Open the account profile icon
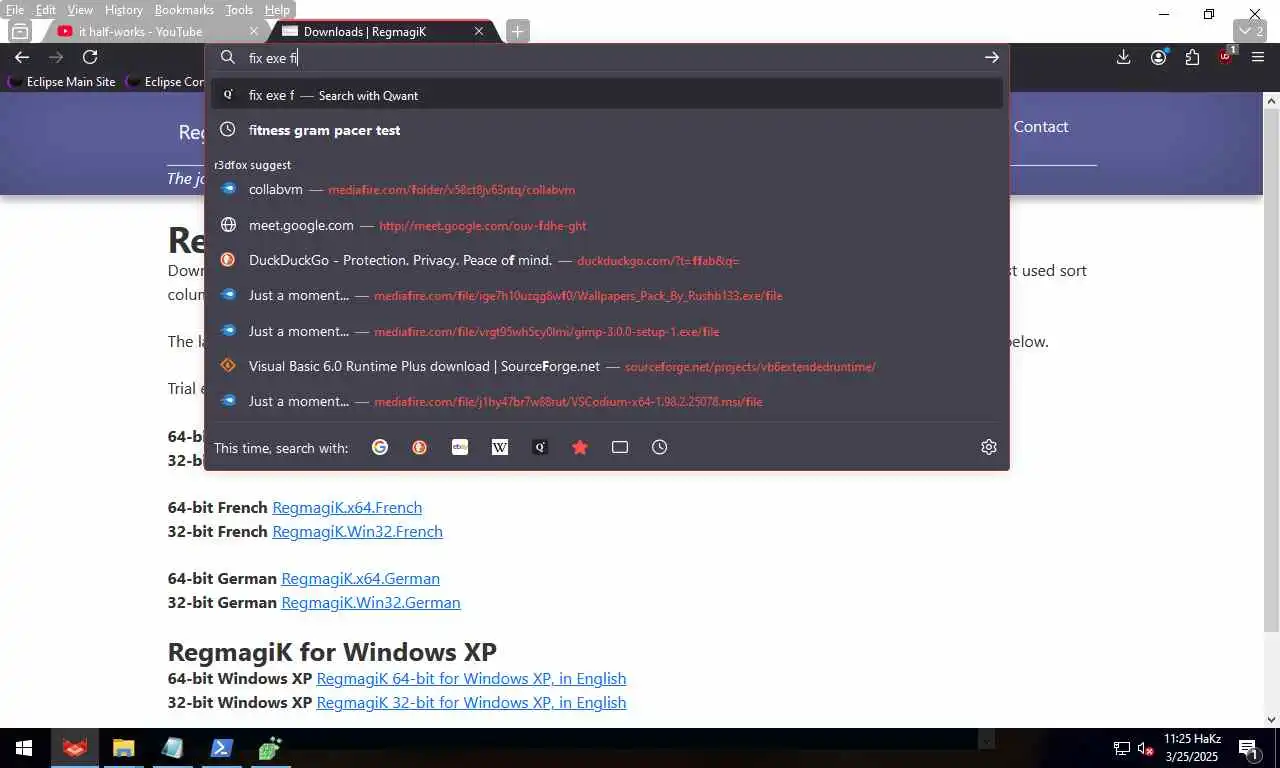The width and height of the screenshot is (1280, 768). [x=1158, y=57]
